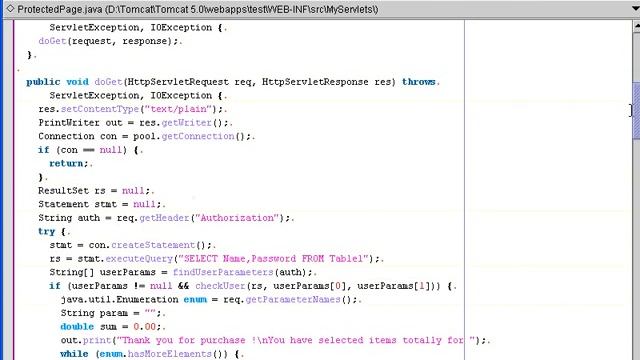Click 'Connection con' declaration
Image resolution: width=640 pixels, height=360 pixels.
coord(78,136)
